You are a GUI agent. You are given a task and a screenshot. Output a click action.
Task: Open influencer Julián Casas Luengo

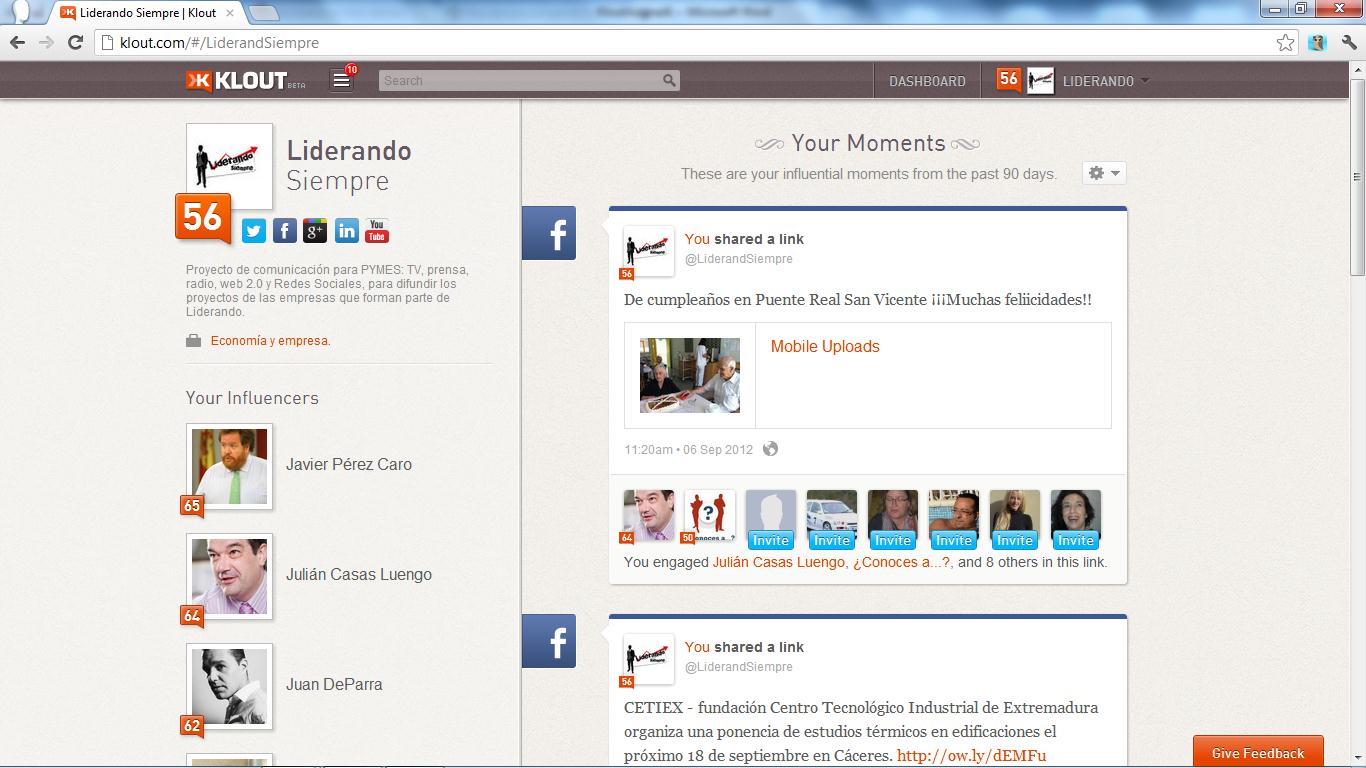[x=359, y=574]
